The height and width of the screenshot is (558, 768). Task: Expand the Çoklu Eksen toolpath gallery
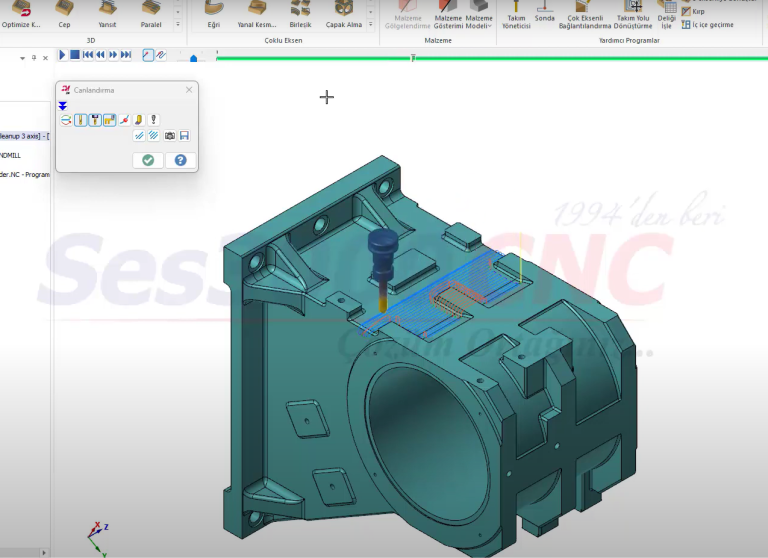pyautogui.click(x=371, y=24)
